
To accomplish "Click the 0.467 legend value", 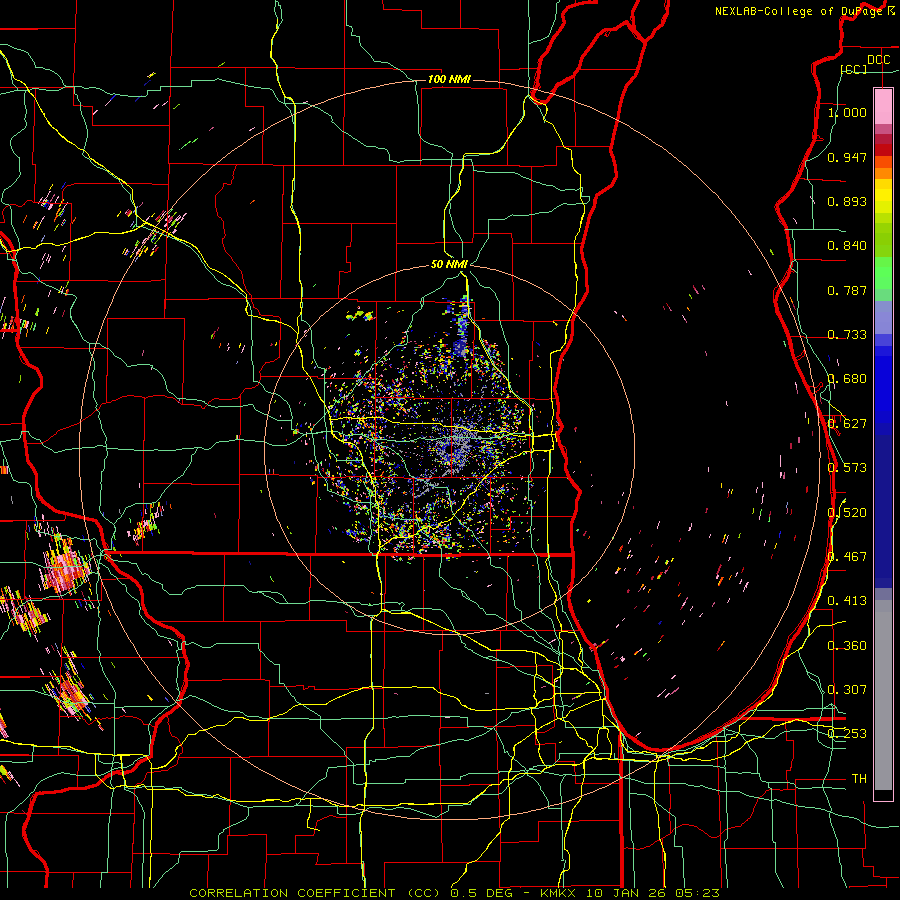I will click(x=847, y=556).
